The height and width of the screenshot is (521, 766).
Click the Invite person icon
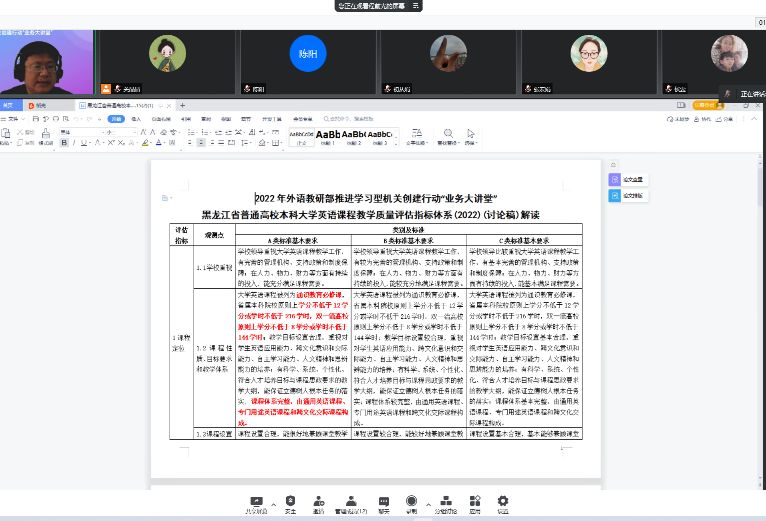pyautogui.click(x=319, y=501)
